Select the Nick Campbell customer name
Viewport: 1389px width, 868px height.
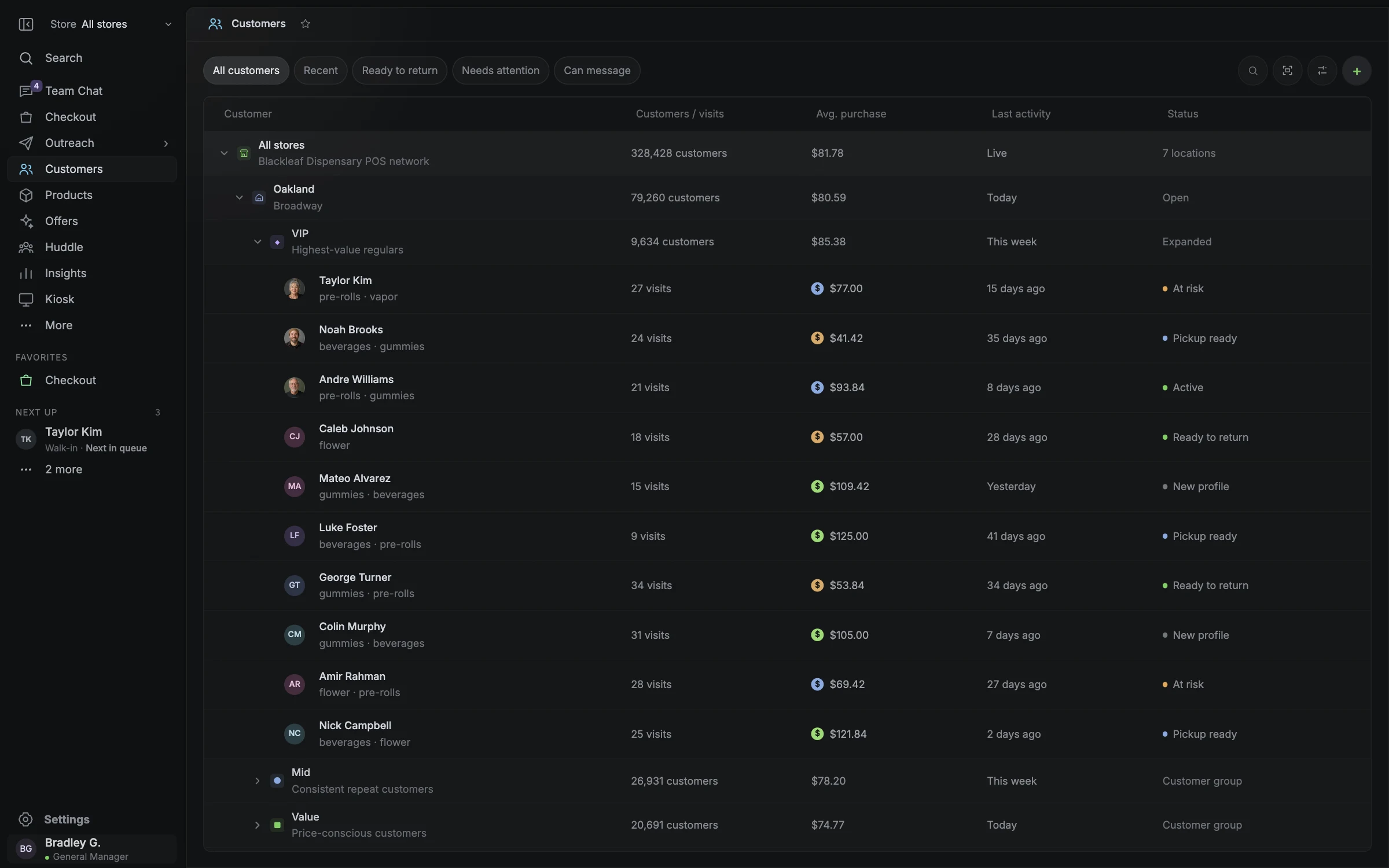click(x=355, y=726)
